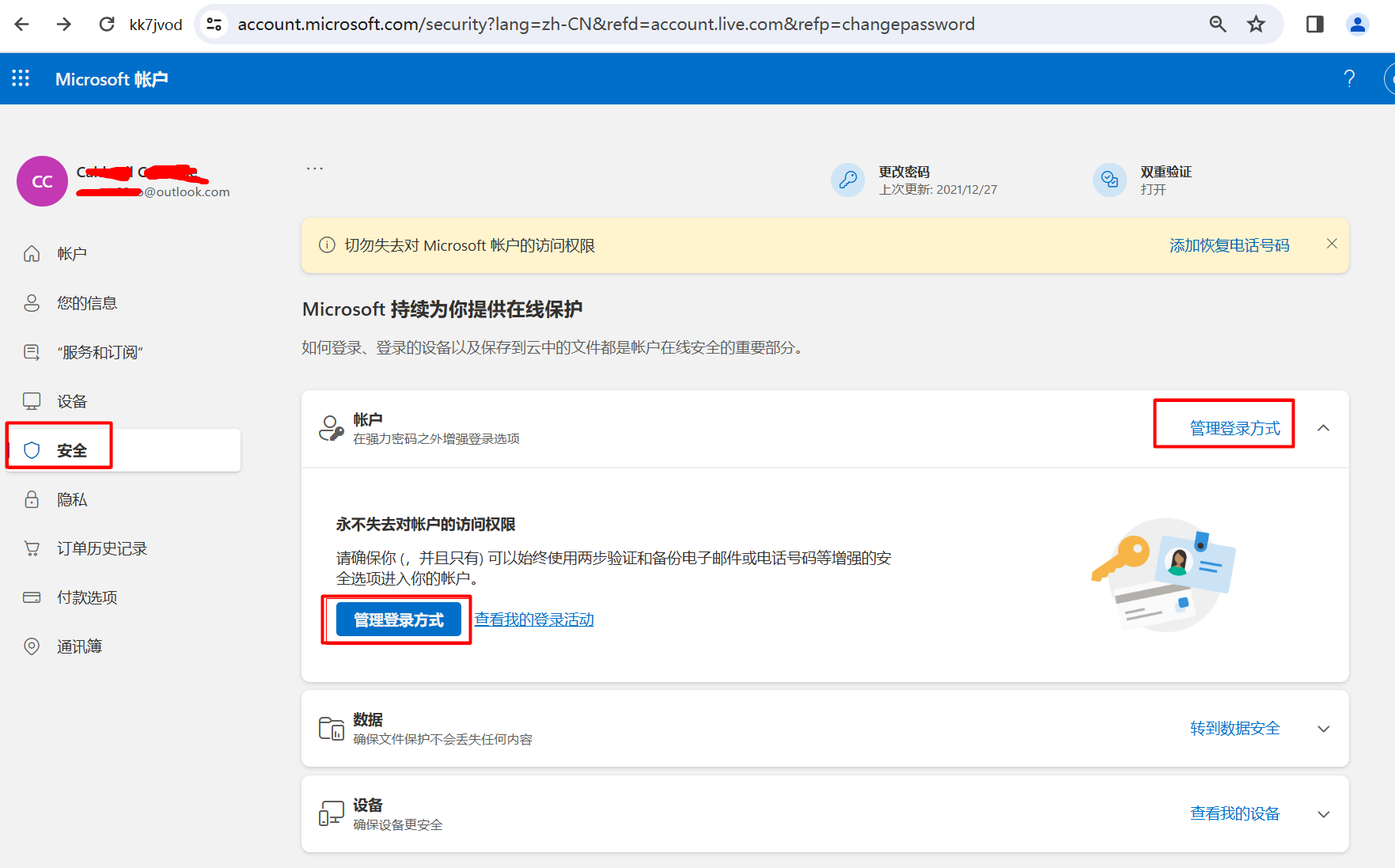Expand the 设备 security section chevron
Viewport: 1395px width, 868px height.
(x=1323, y=814)
